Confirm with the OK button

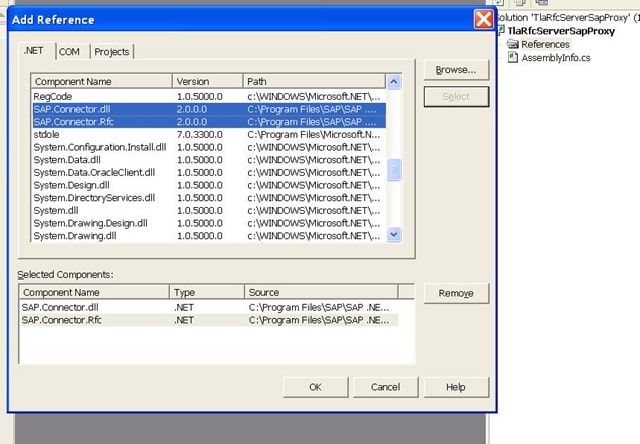tap(316, 387)
